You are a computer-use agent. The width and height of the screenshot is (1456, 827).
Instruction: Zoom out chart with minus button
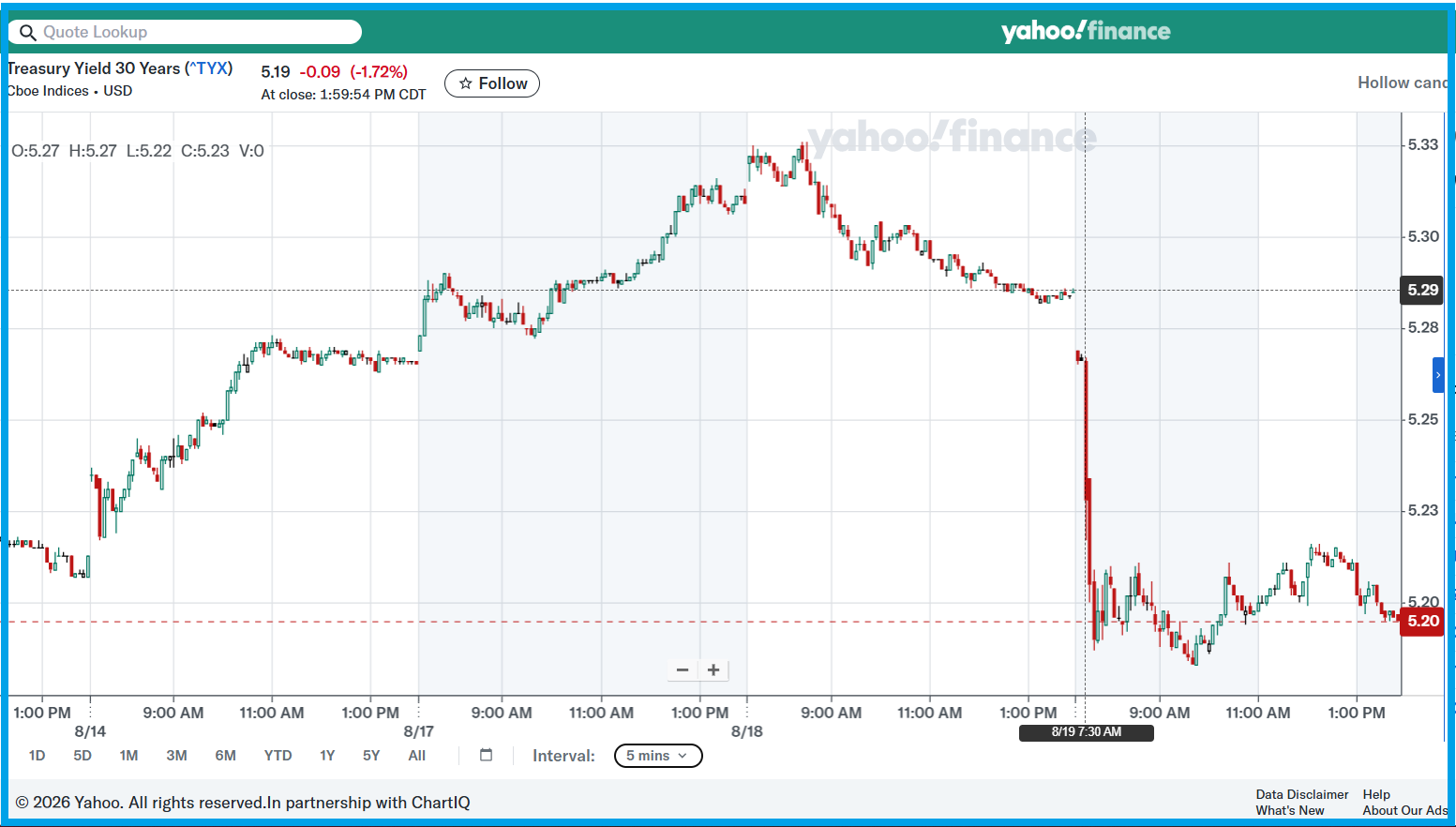pos(683,669)
